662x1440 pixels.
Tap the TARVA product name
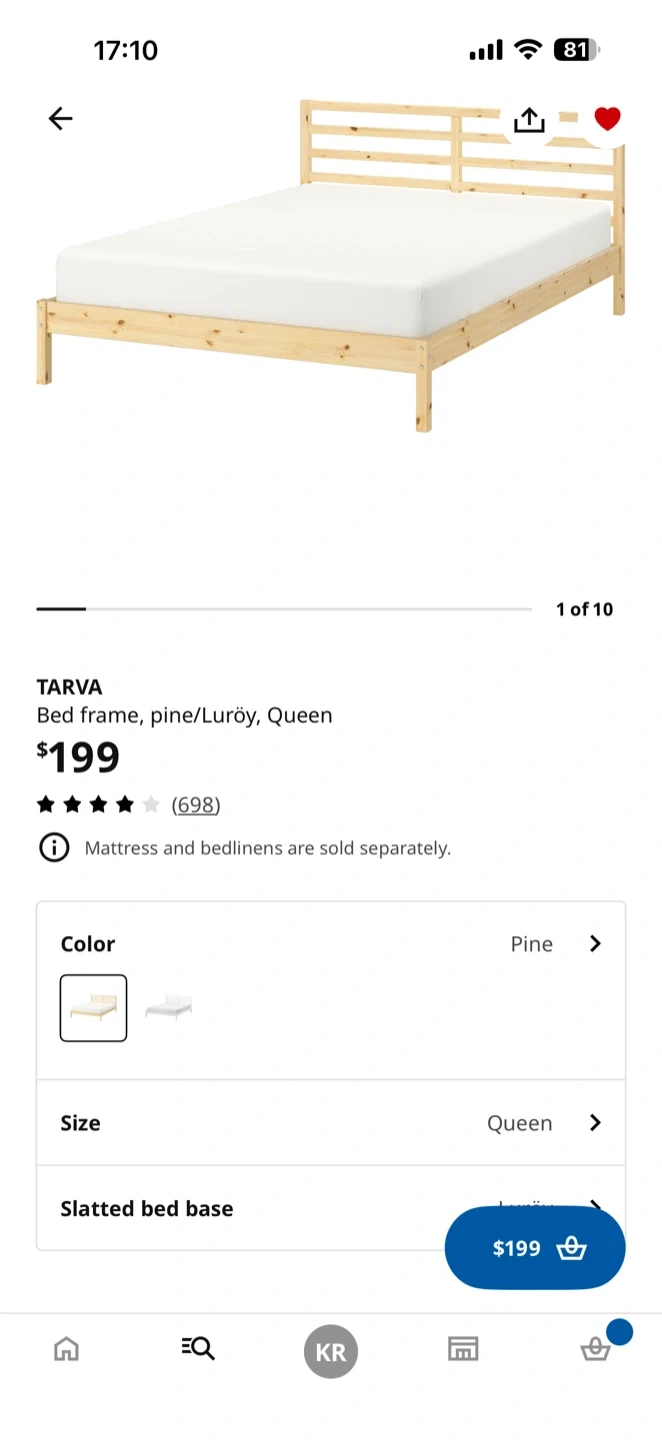[x=70, y=687]
